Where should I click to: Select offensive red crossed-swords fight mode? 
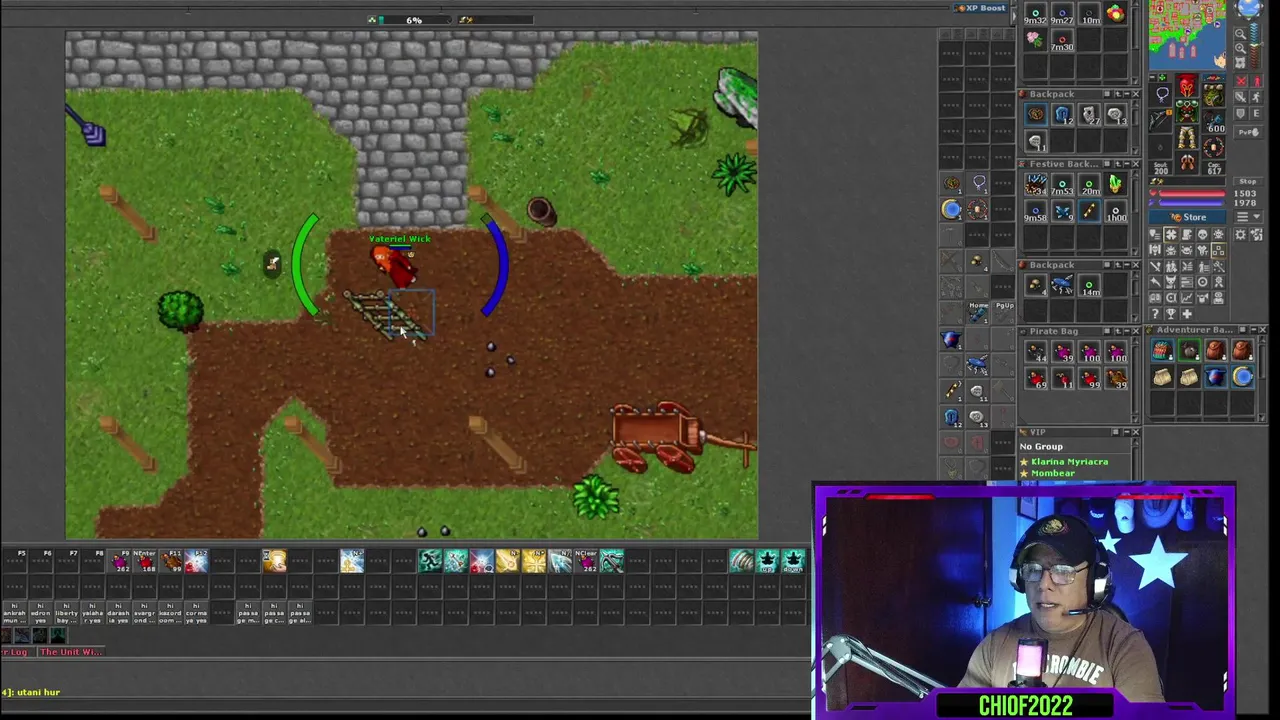pyautogui.click(x=1241, y=81)
